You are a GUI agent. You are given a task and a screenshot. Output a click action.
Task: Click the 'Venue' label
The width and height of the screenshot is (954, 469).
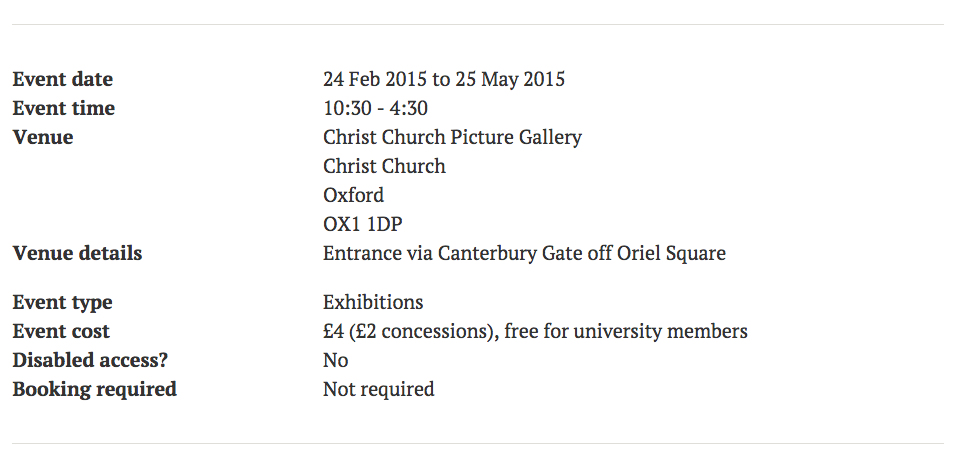point(43,138)
